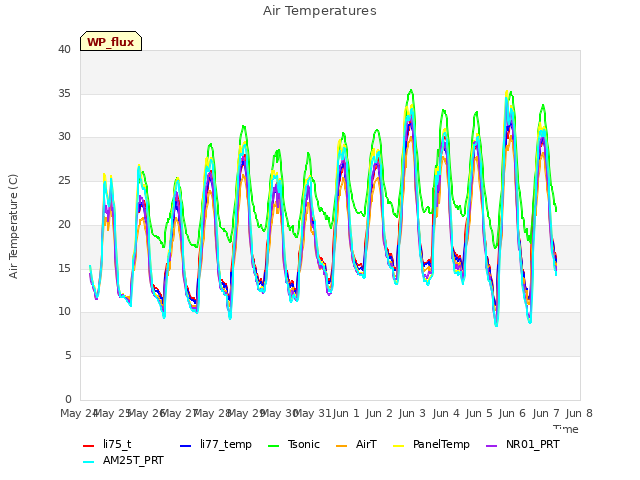Viewport: 640px width, 480px height.
Task: Click the y-axis tick label 0
Action: click(68, 399)
